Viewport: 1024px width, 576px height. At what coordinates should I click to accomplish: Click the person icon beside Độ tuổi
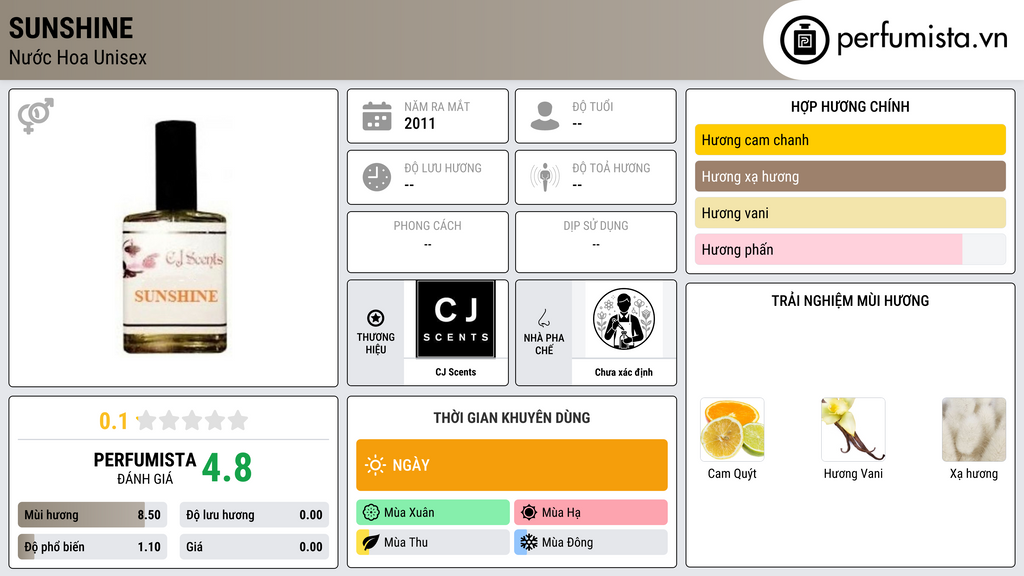click(x=545, y=116)
